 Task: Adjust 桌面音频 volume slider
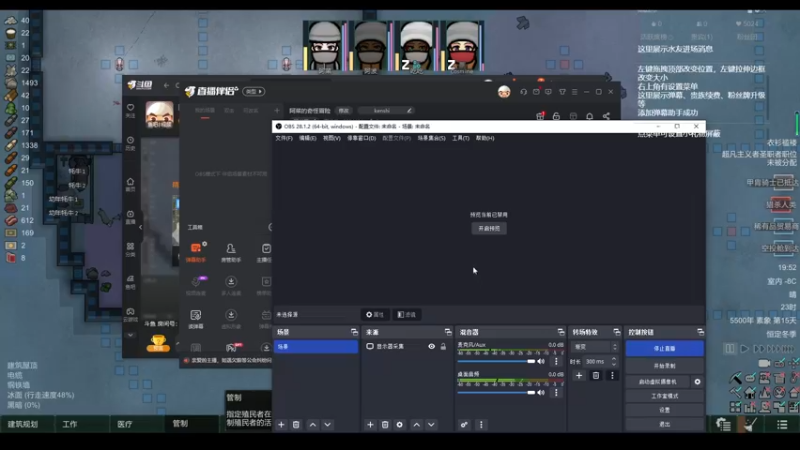[496, 392]
